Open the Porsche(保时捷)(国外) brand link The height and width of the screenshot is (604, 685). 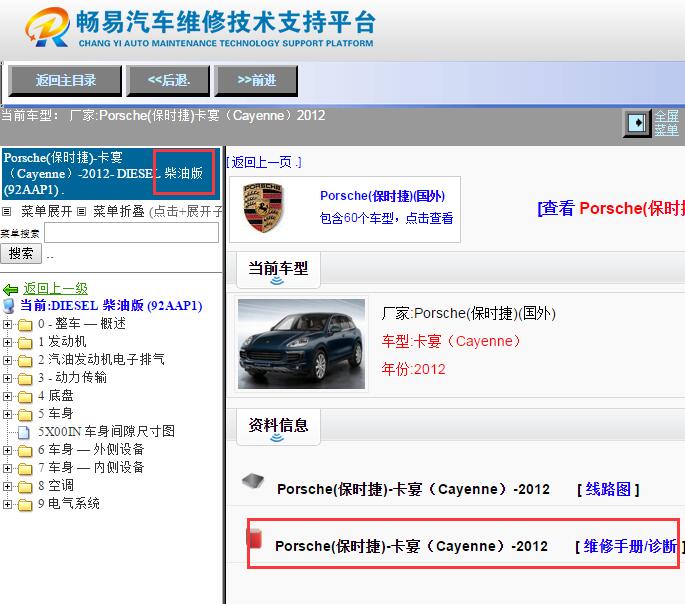pyautogui.click(x=382, y=196)
